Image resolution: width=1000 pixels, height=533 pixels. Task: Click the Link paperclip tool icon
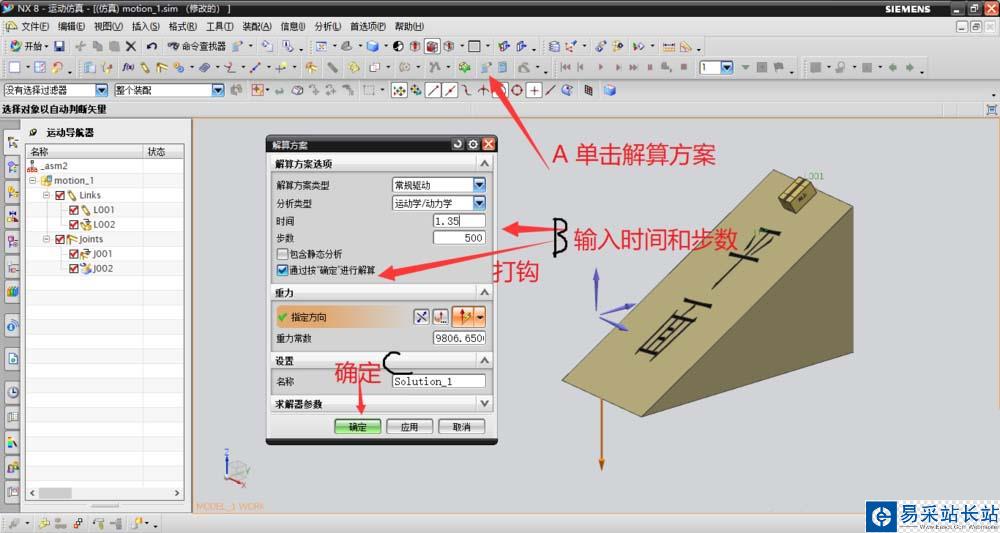145,67
